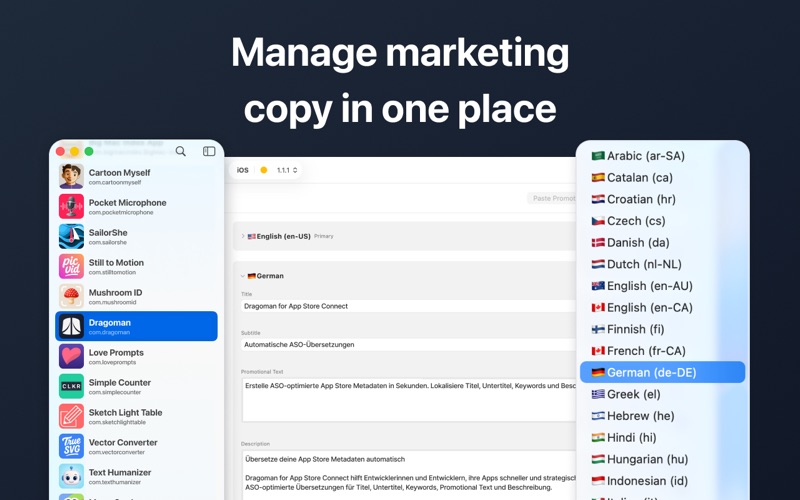Choose Arabic (ar-SA) from language list
Image resolution: width=800 pixels, height=500 pixels.
coord(662,156)
